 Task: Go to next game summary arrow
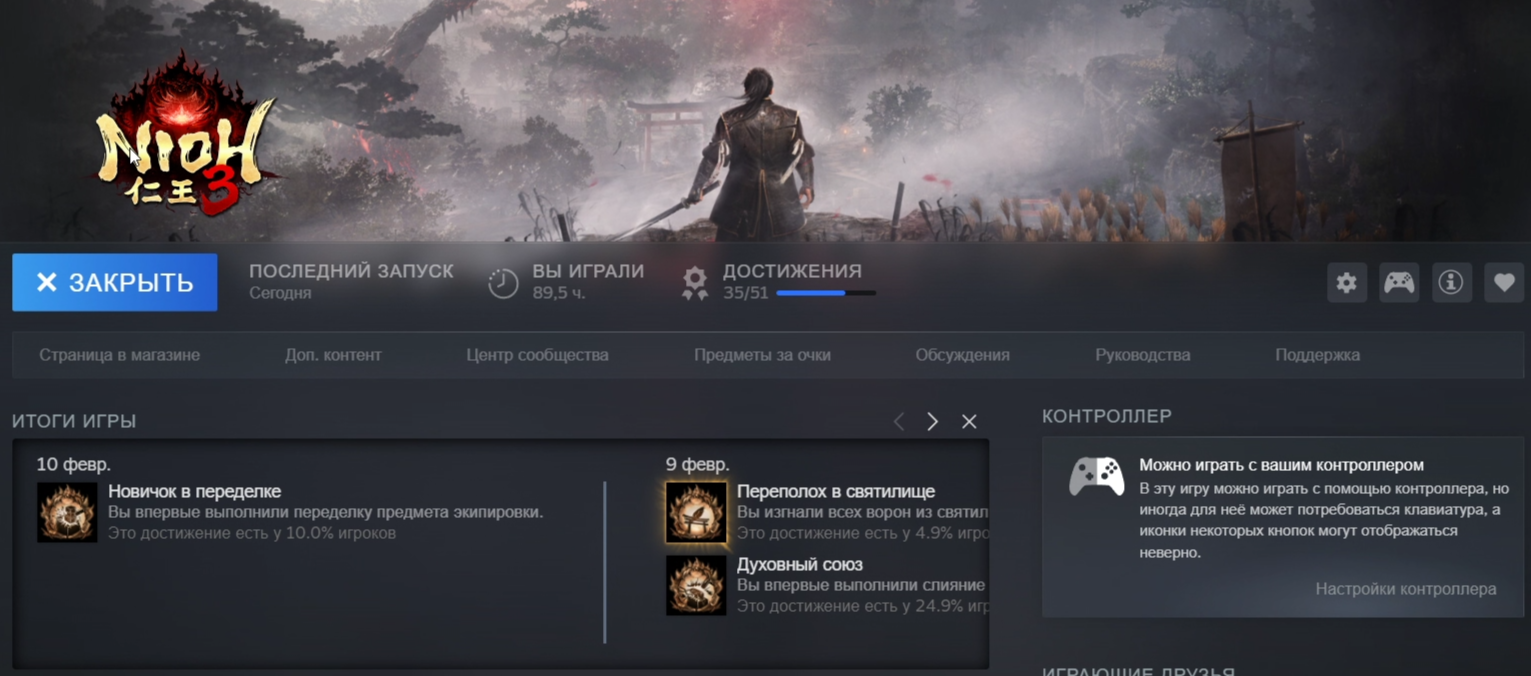(932, 421)
